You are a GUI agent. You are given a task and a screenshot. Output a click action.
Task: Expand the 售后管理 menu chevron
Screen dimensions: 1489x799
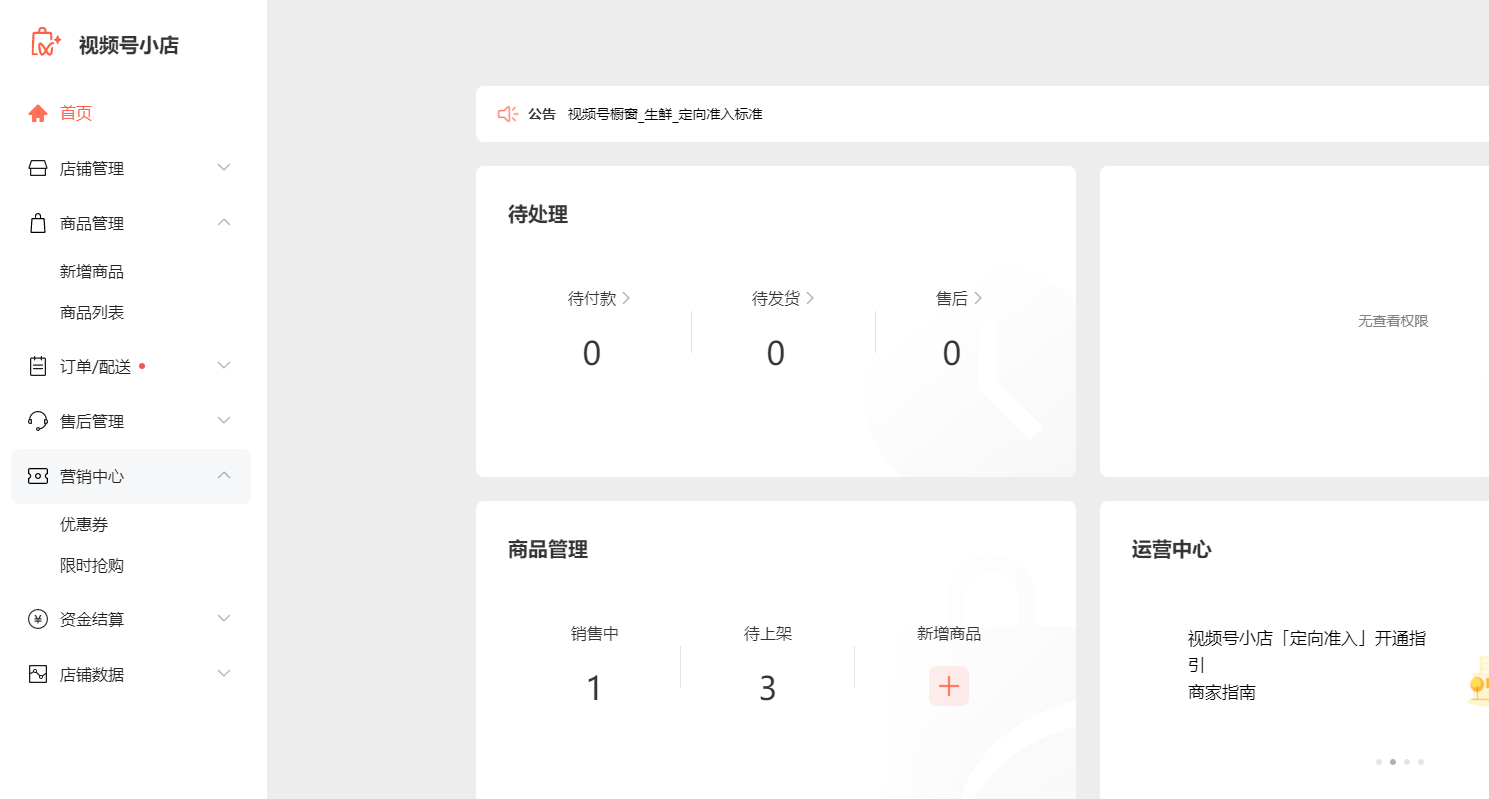[224, 420]
